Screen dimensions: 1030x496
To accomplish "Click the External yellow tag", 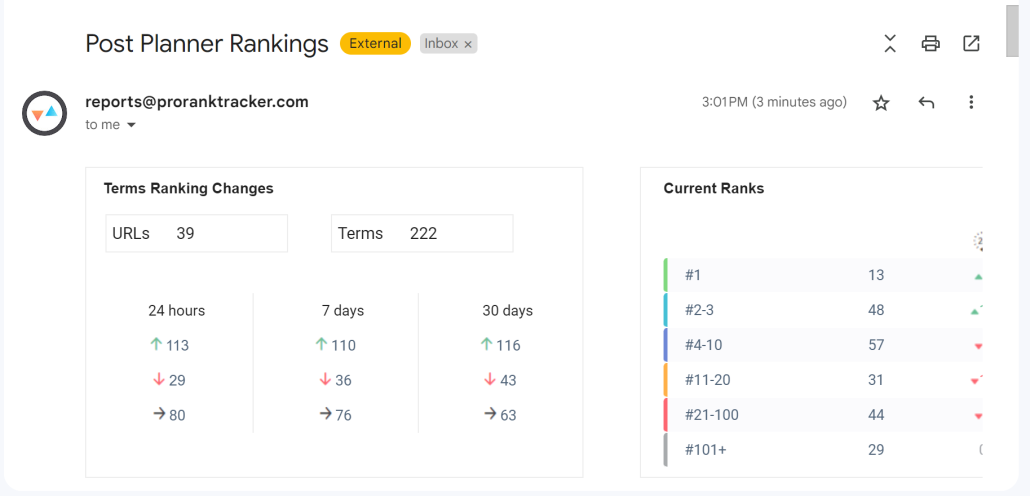I will (375, 43).
